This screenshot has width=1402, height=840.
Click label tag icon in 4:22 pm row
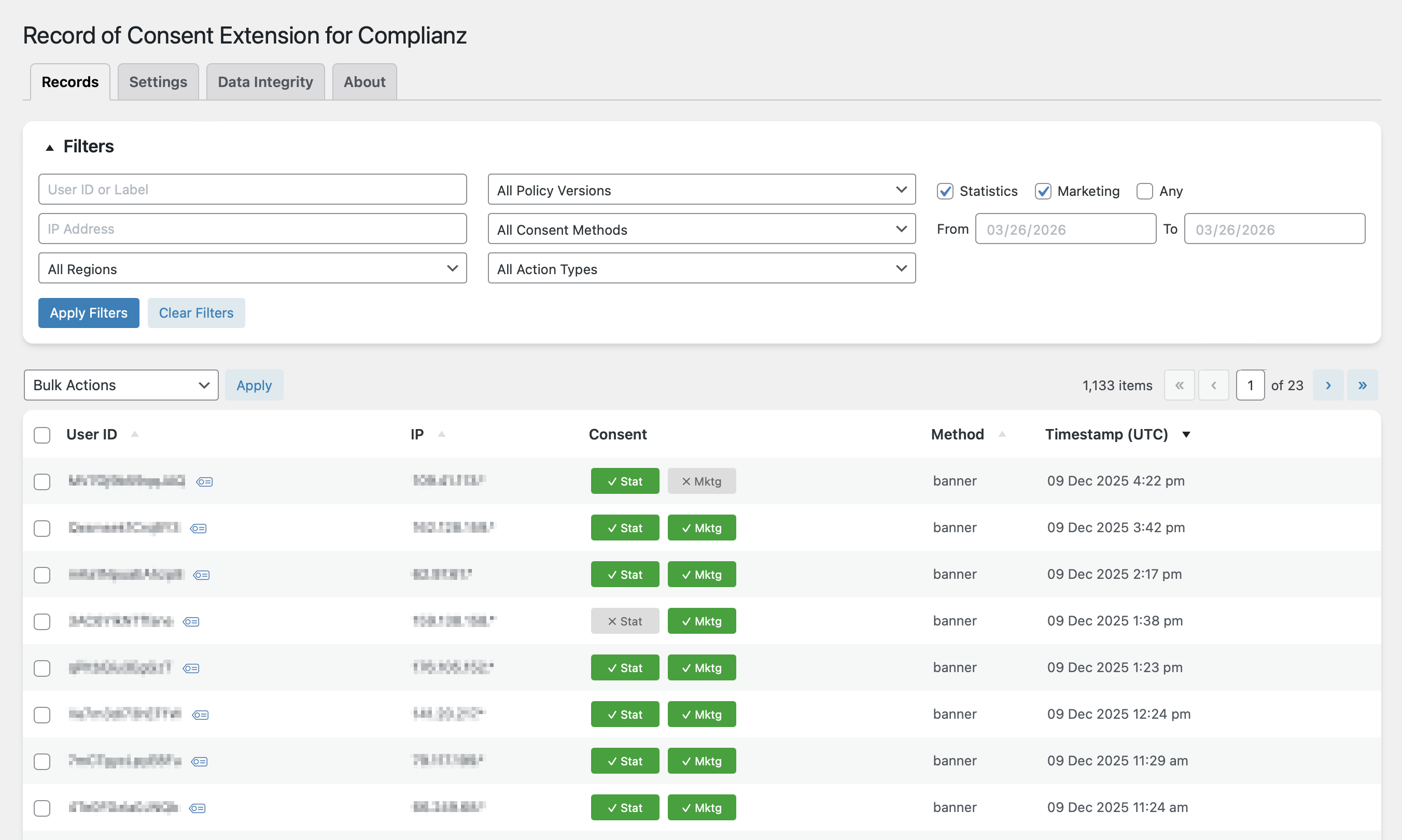click(204, 482)
